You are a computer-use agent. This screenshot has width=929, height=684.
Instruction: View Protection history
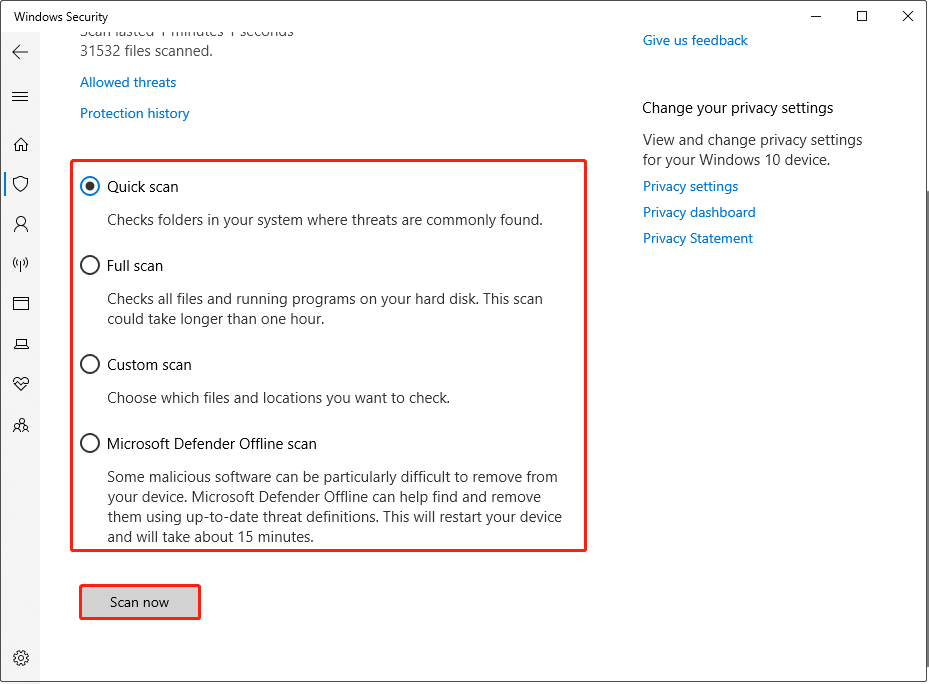134,113
